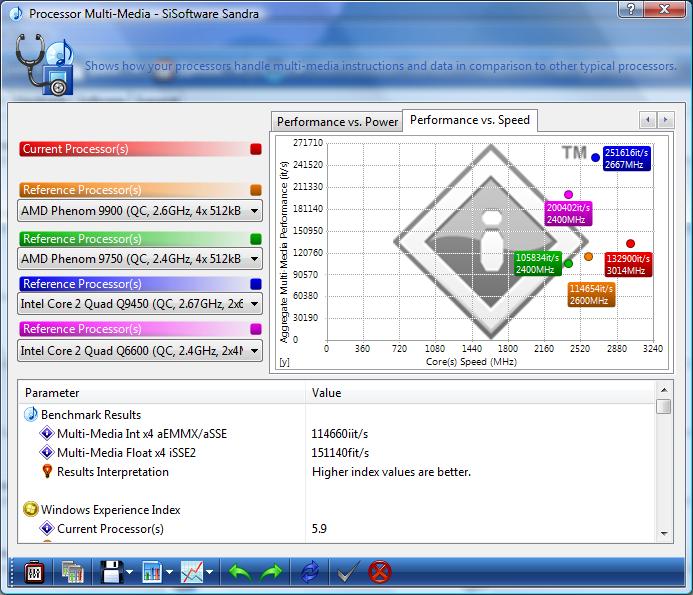Click the magenta reference processor color swatch
This screenshot has width=693, height=595.
pos(255,329)
